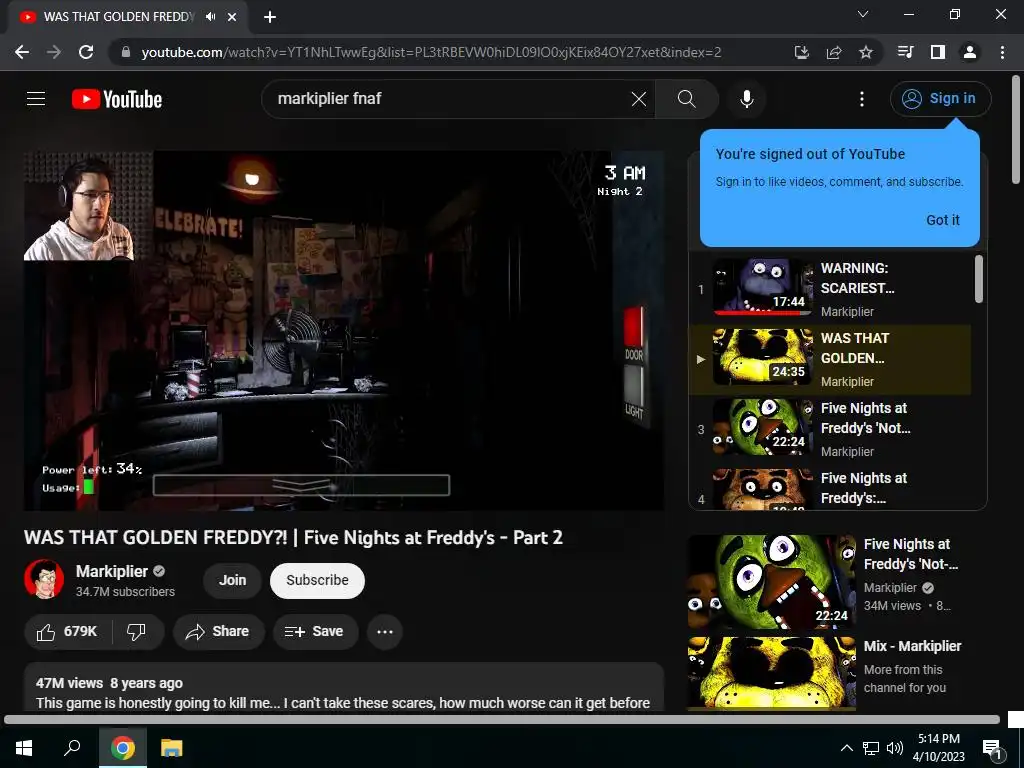Close the WAS THAT GOLDEN FREDDY tab
Viewport: 1024px width, 768px height.
[x=232, y=17]
